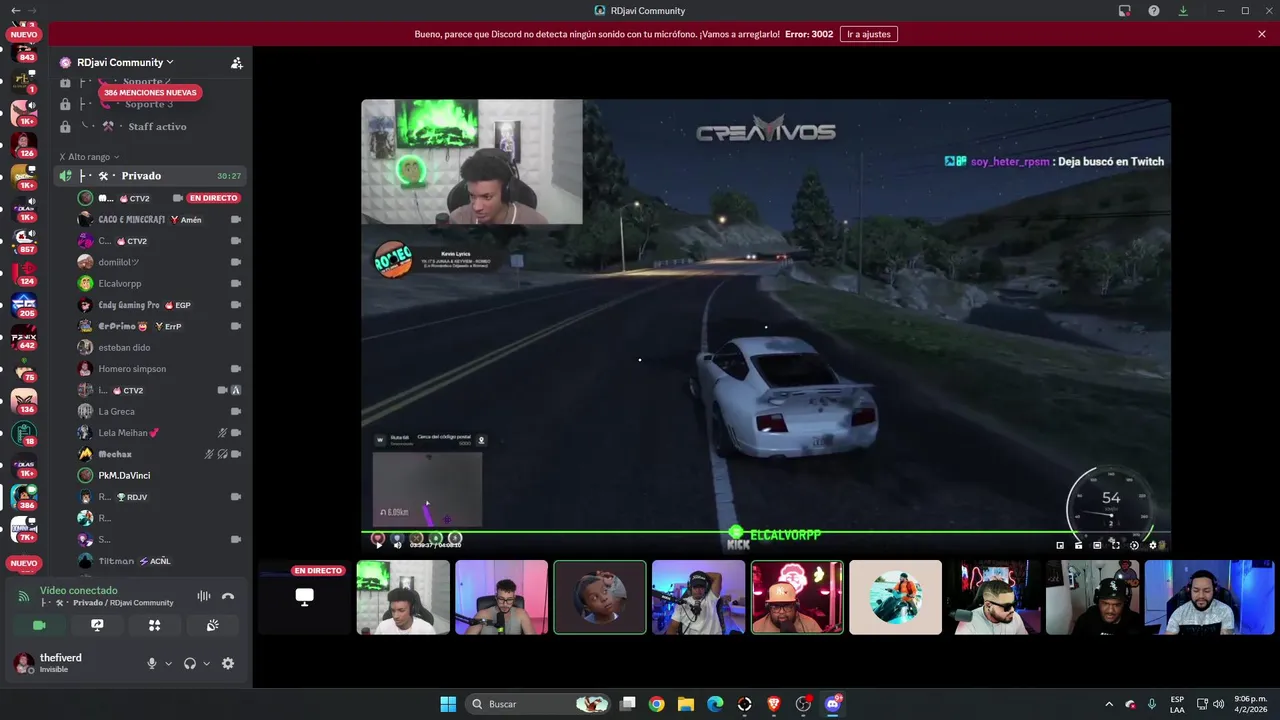The width and height of the screenshot is (1280, 720).
Task: Toggle microphone mute in user panel
Action: (152, 663)
